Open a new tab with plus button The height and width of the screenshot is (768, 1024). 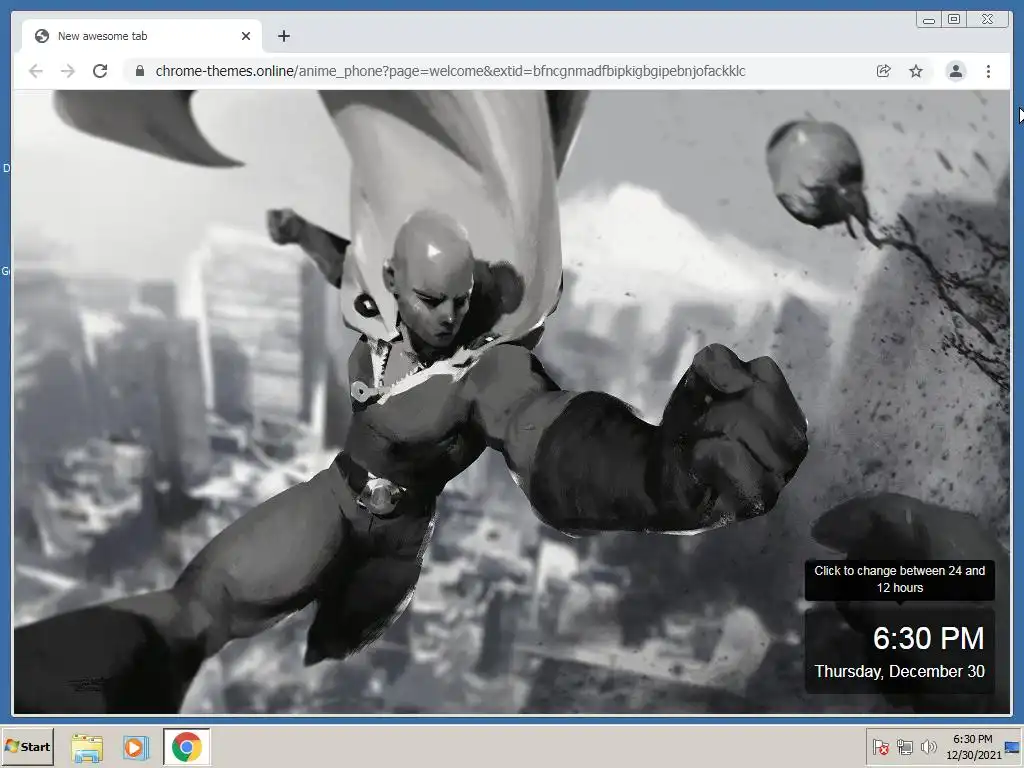[283, 36]
